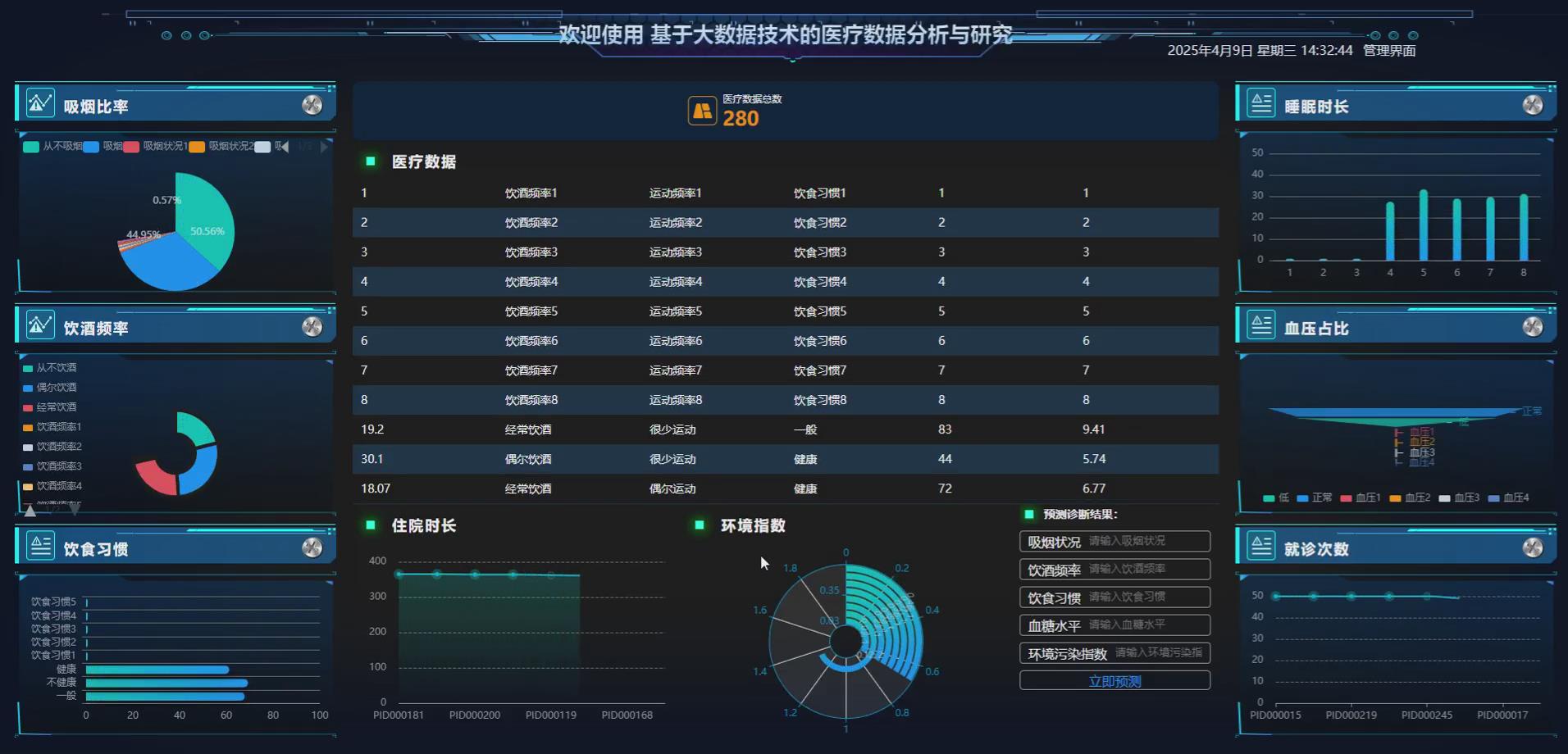Go to previous smoking legend page arrow

click(285, 147)
